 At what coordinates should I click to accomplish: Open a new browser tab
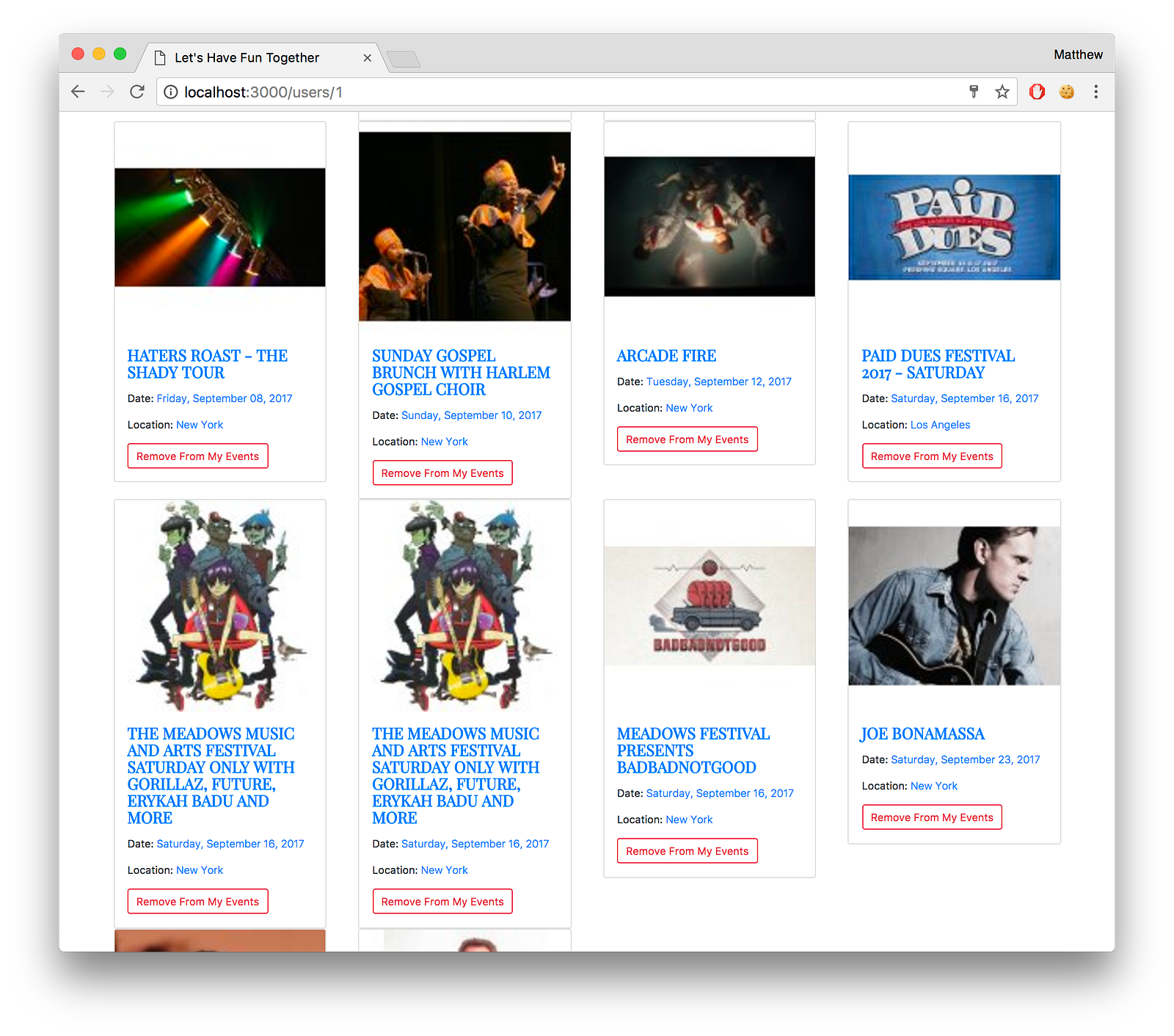(403, 59)
